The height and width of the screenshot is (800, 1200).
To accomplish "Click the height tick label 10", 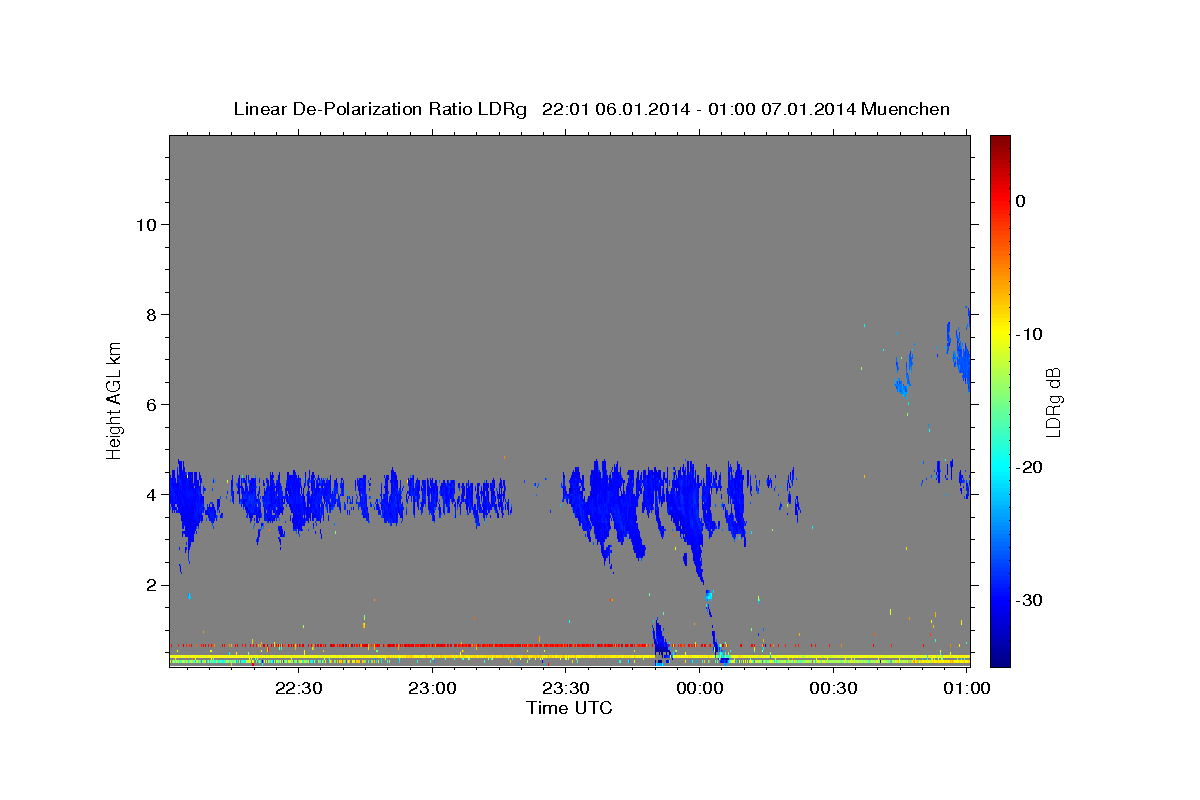I will pos(145,224).
